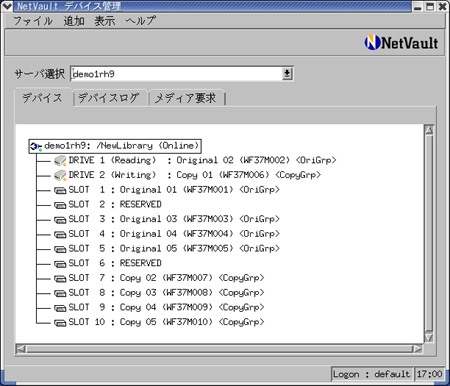Select the SLOT 9 Copy 04 row
The image size is (450, 386).
(166, 307)
